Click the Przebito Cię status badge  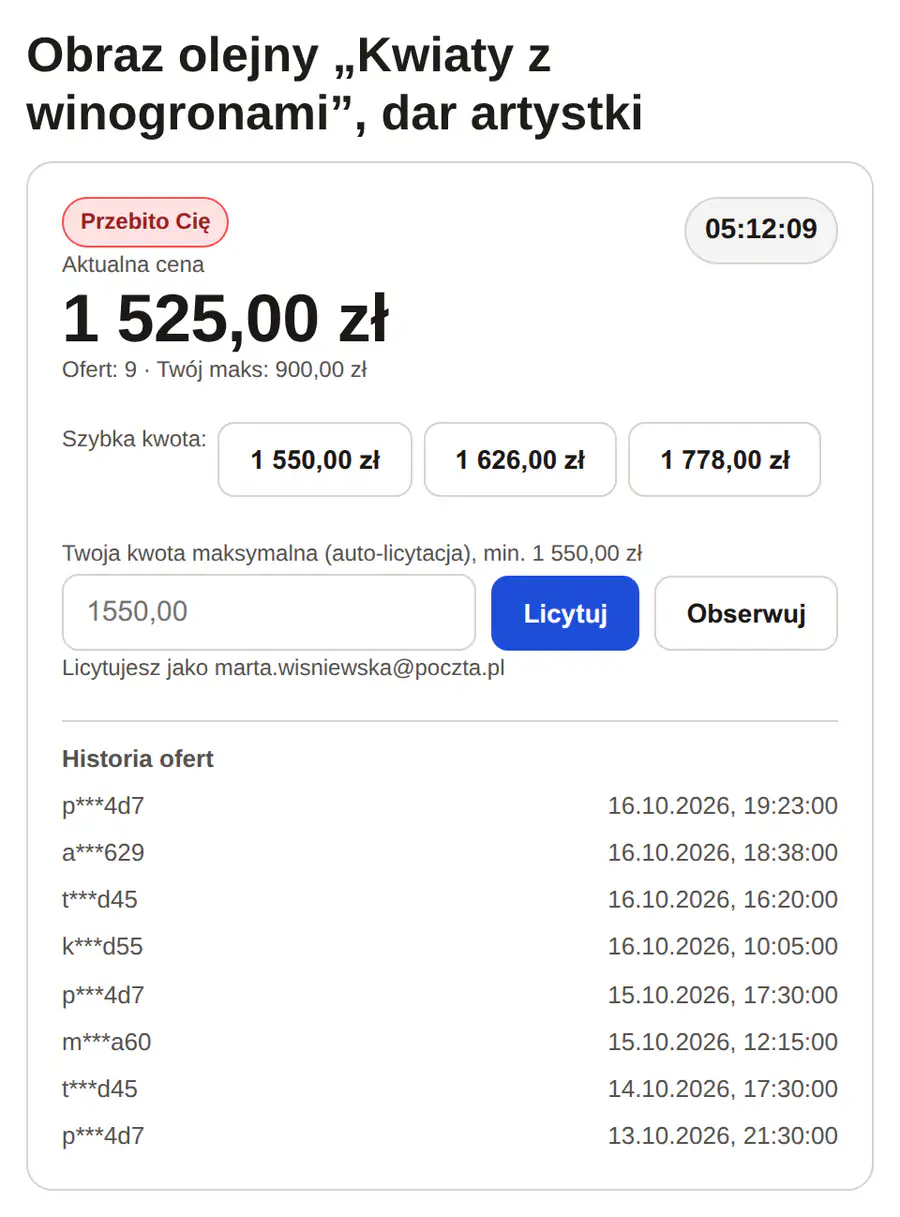pyautogui.click(x=145, y=222)
